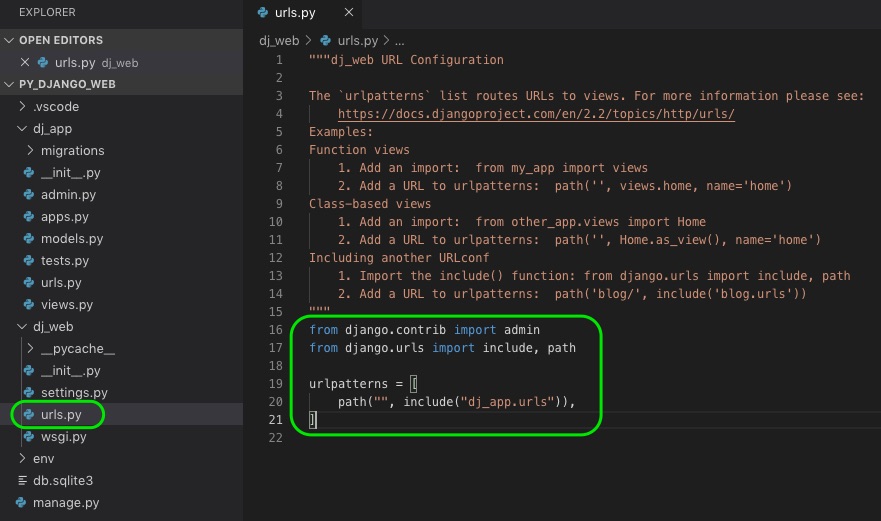Click Python icon in Open Editors urls.py entry
The height and width of the screenshot is (521, 881).
43,62
